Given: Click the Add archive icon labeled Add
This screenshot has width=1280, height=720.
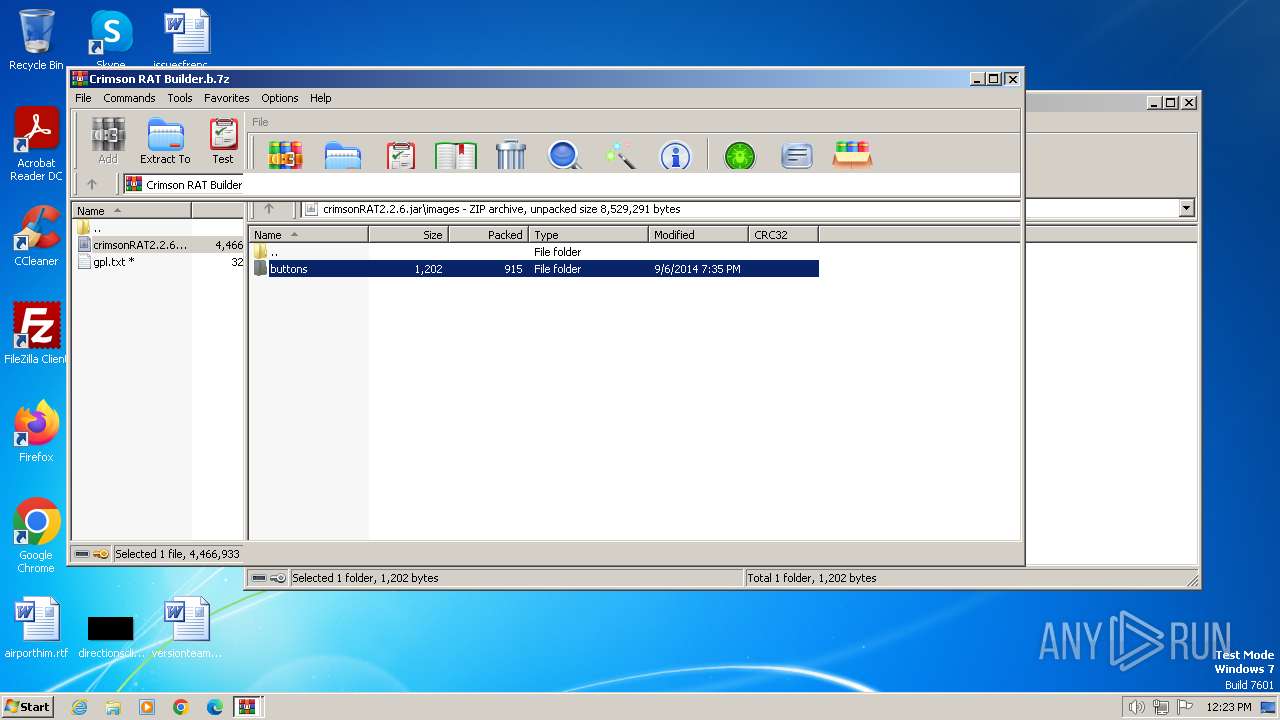Looking at the screenshot, I should click(x=108, y=140).
